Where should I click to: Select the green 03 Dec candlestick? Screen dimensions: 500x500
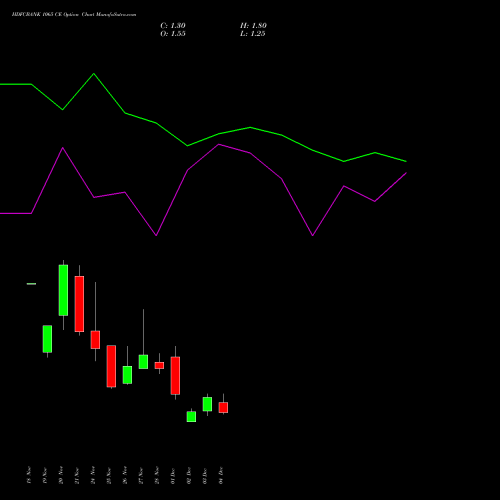click(207, 404)
